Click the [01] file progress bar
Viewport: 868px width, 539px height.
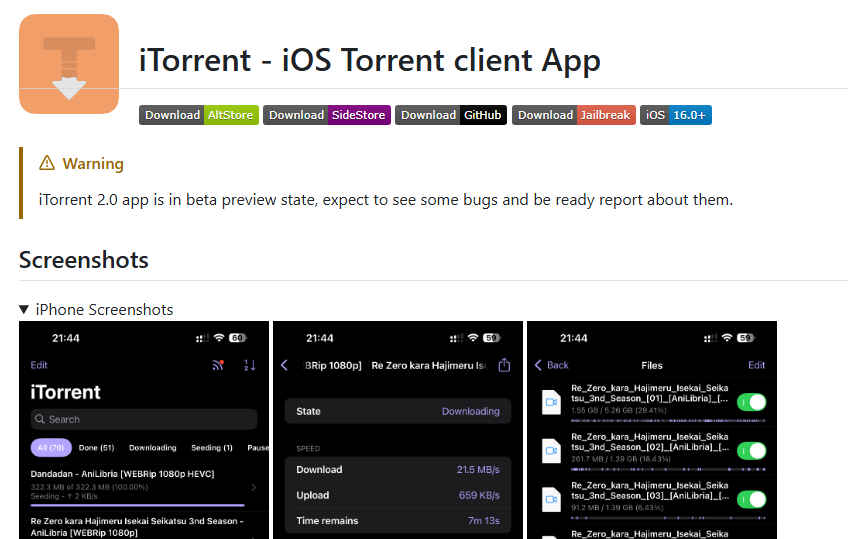point(668,421)
